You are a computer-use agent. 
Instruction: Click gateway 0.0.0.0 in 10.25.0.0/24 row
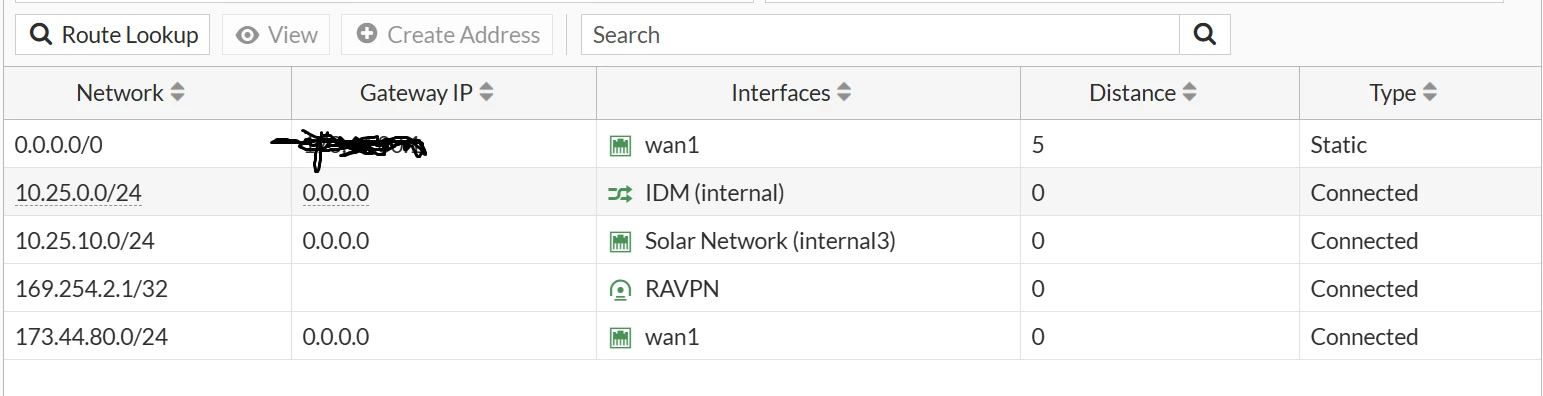click(336, 193)
